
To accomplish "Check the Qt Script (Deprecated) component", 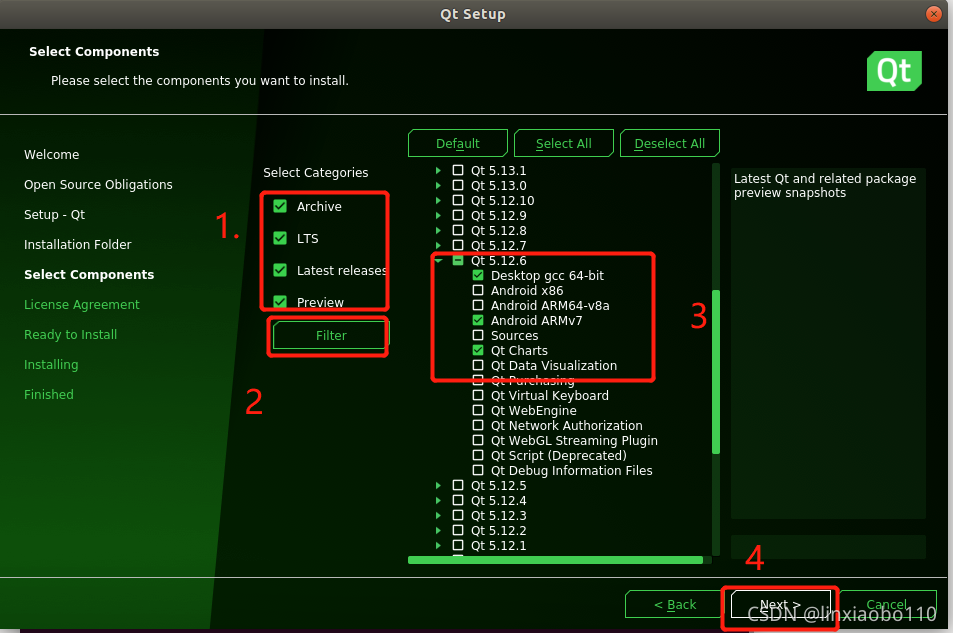I will pyautogui.click(x=478, y=455).
